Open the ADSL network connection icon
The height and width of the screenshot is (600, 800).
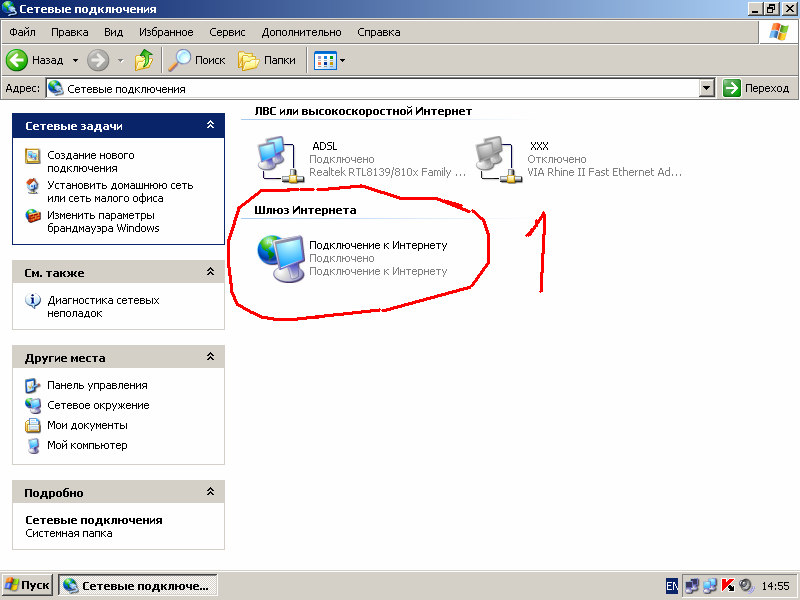275,159
